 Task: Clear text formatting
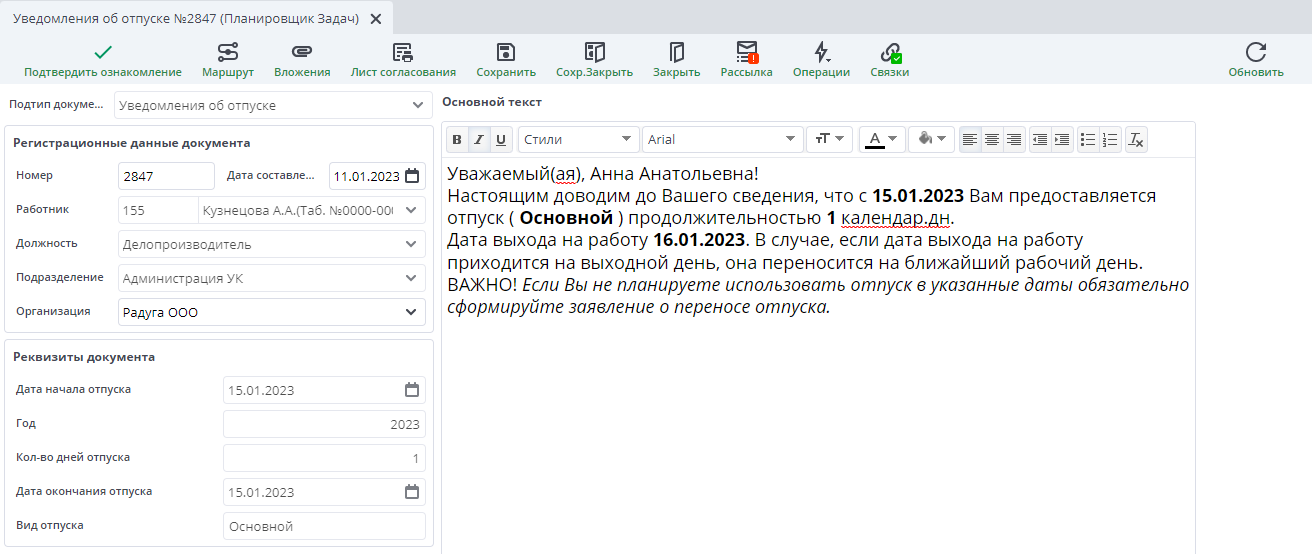point(1136,140)
